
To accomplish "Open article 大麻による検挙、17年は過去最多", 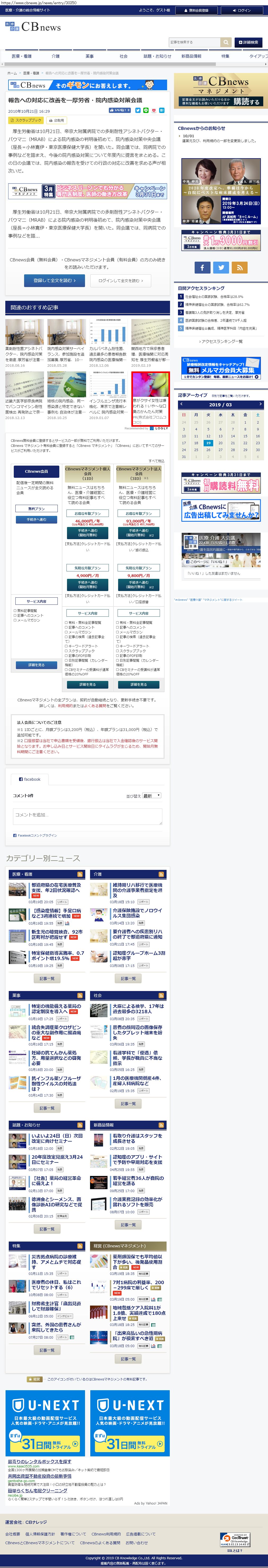I will point(138,1009).
